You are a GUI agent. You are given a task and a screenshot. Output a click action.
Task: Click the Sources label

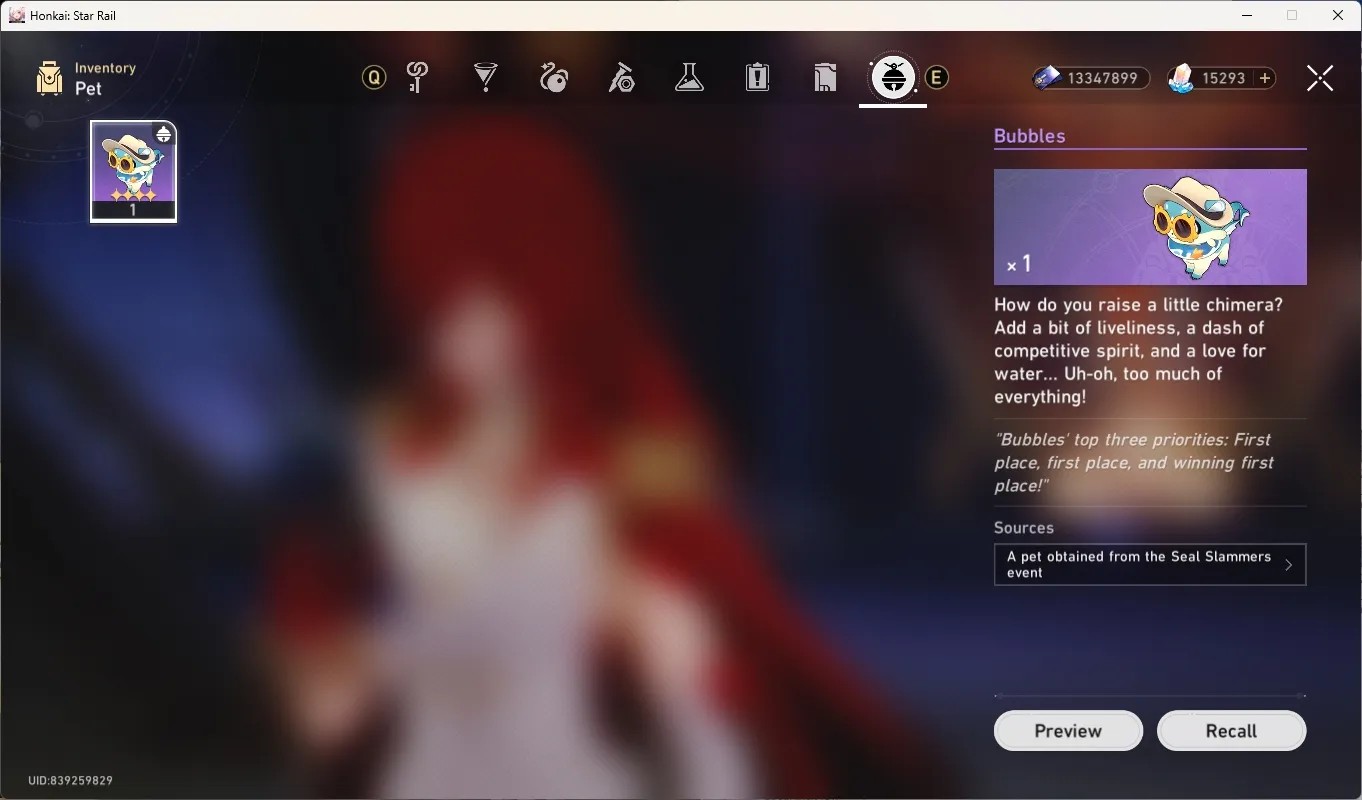[x=1024, y=528]
